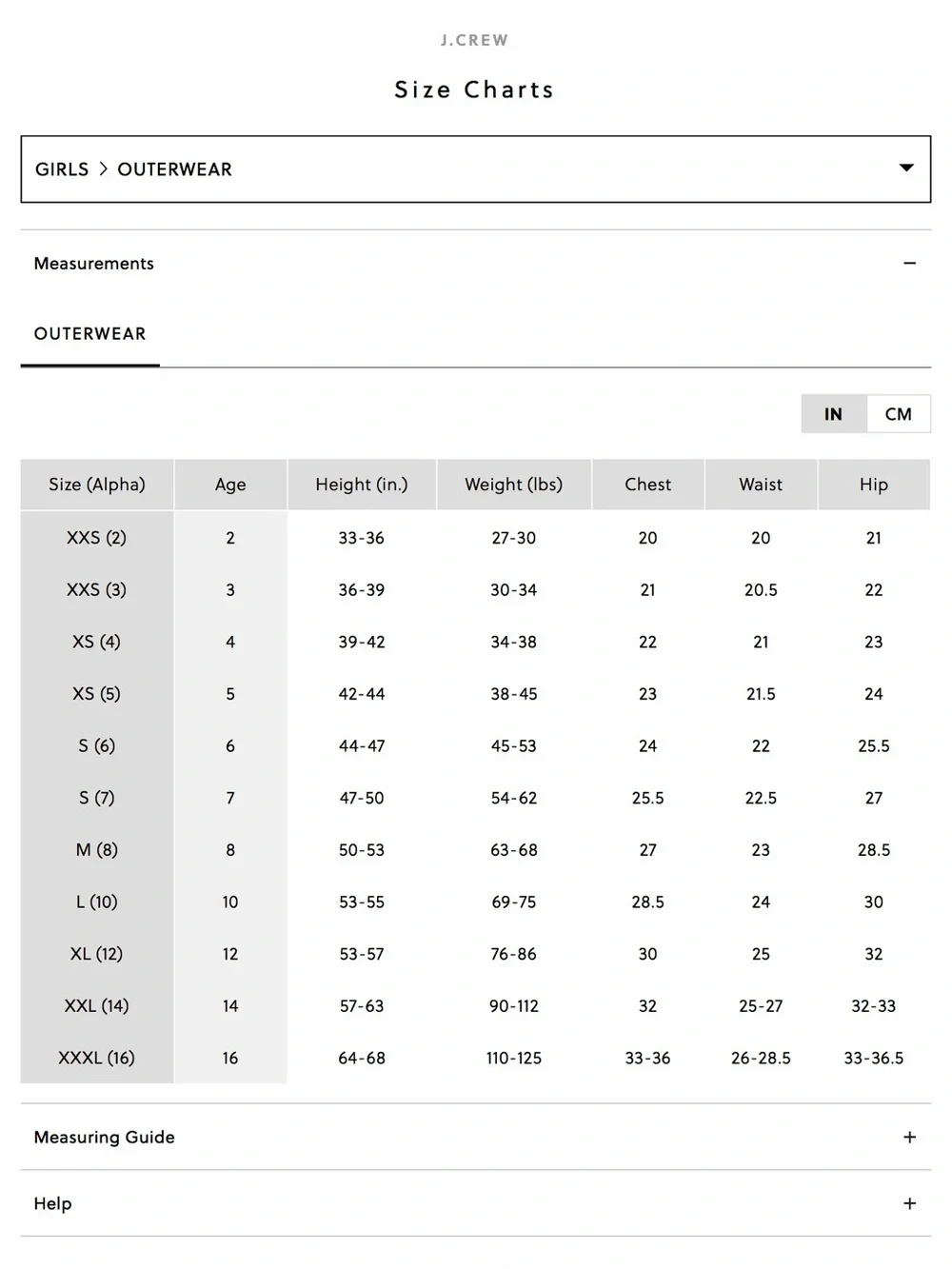Open the Help section label
The height and width of the screenshot is (1269, 952).
52,1203
